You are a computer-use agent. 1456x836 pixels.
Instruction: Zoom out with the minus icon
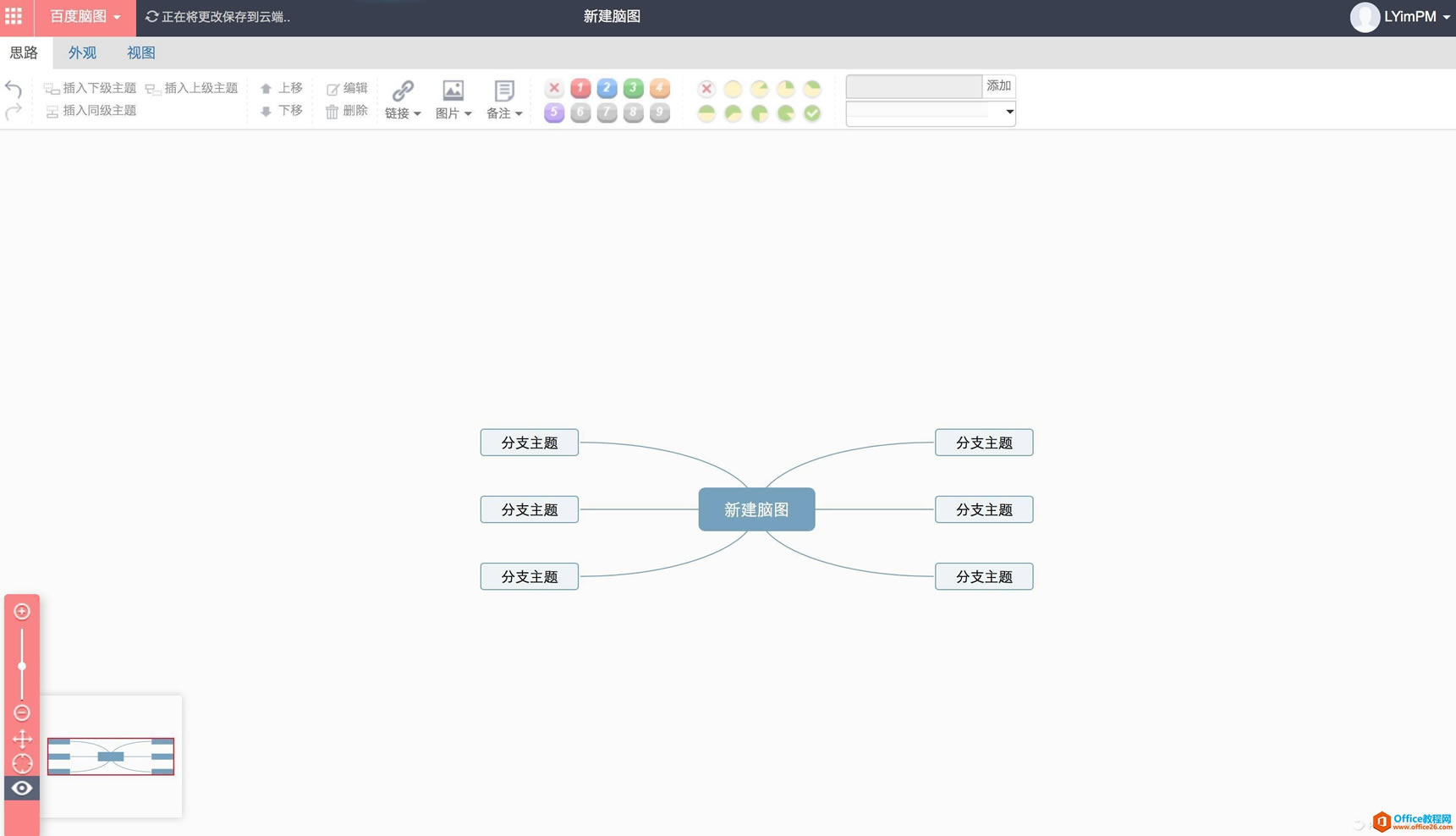[22, 712]
